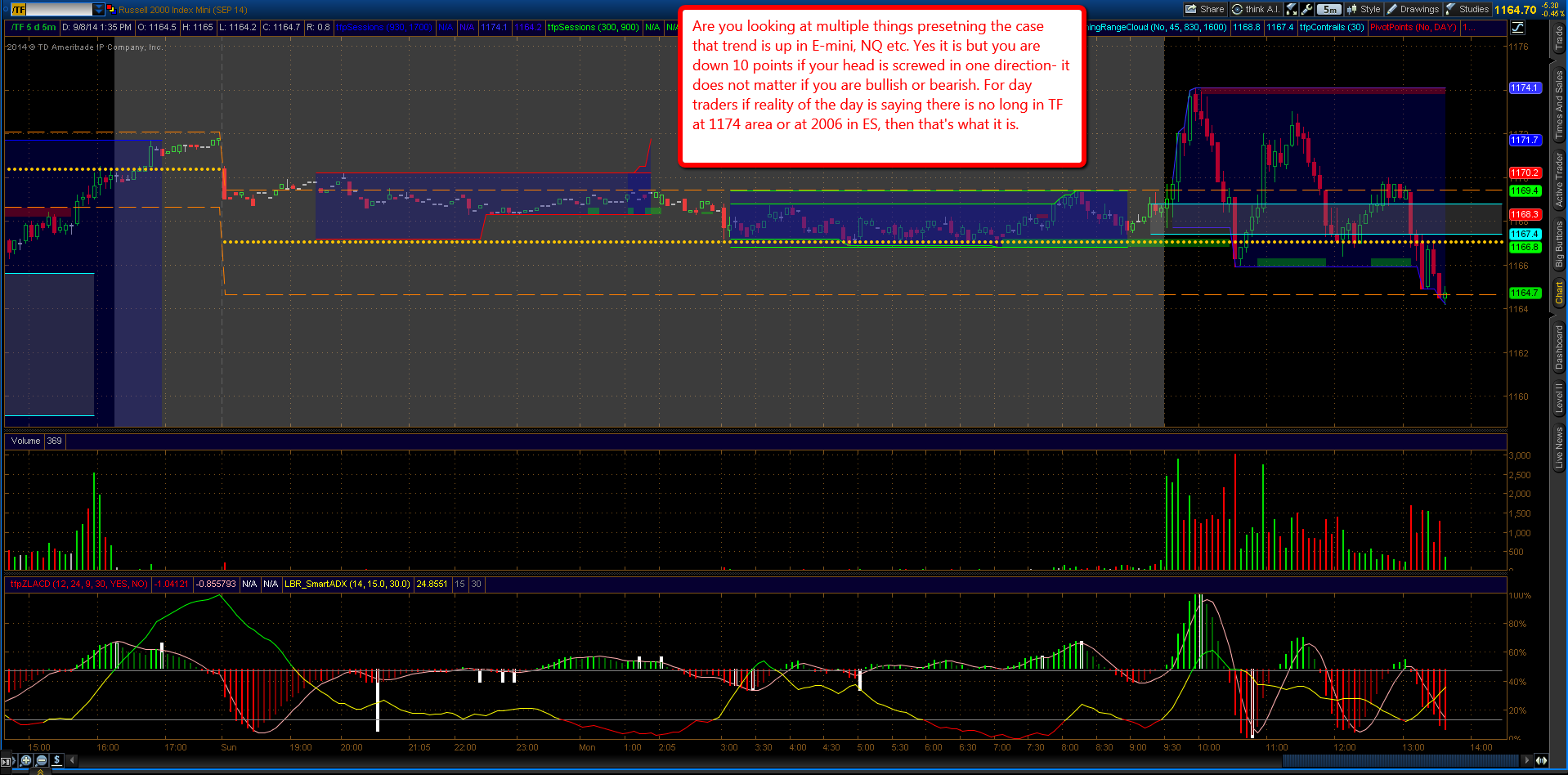This screenshot has width=1568, height=775.
Task: Click the horizontal time scrollbar thumb
Action: [x=1401, y=760]
